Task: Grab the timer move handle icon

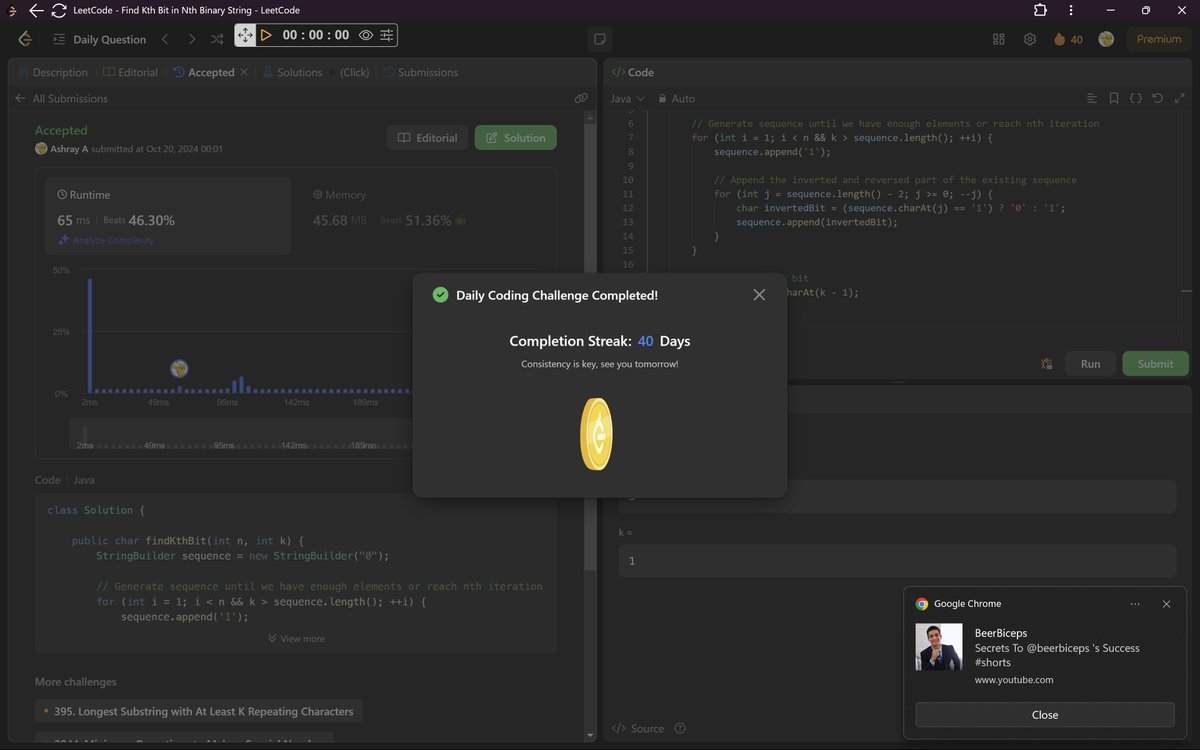Action: point(245,35)
